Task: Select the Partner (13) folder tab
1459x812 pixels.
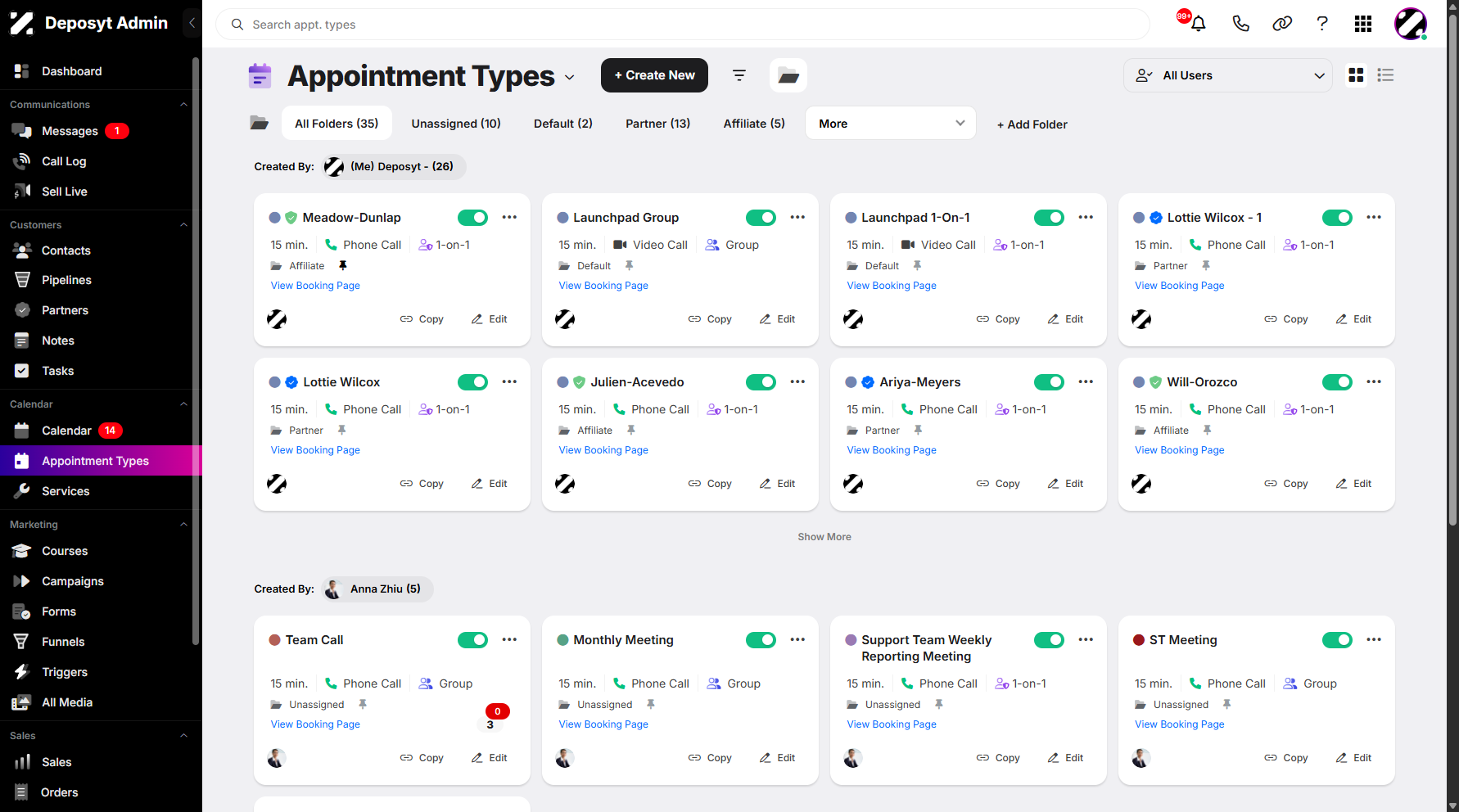Action: [657, 124]
